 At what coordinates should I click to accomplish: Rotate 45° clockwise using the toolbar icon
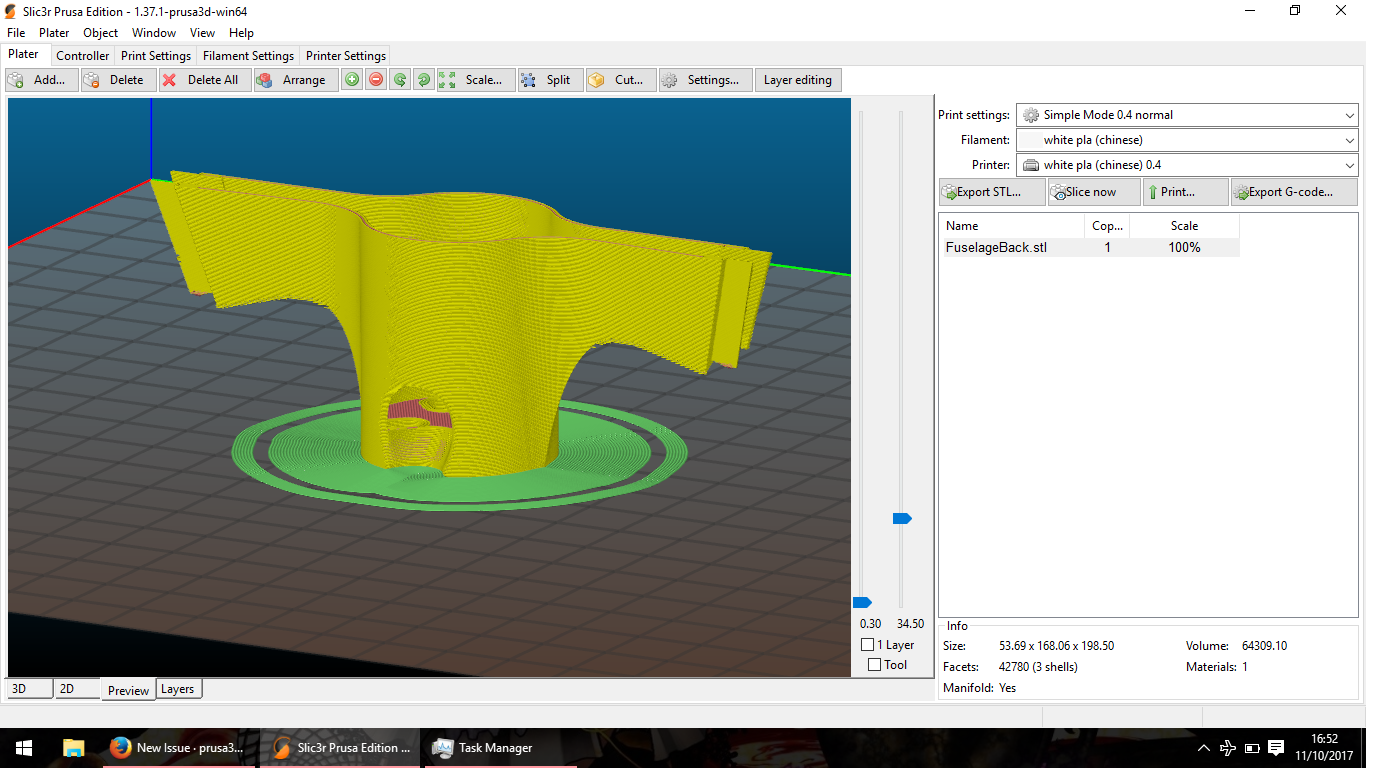point(424,80)
